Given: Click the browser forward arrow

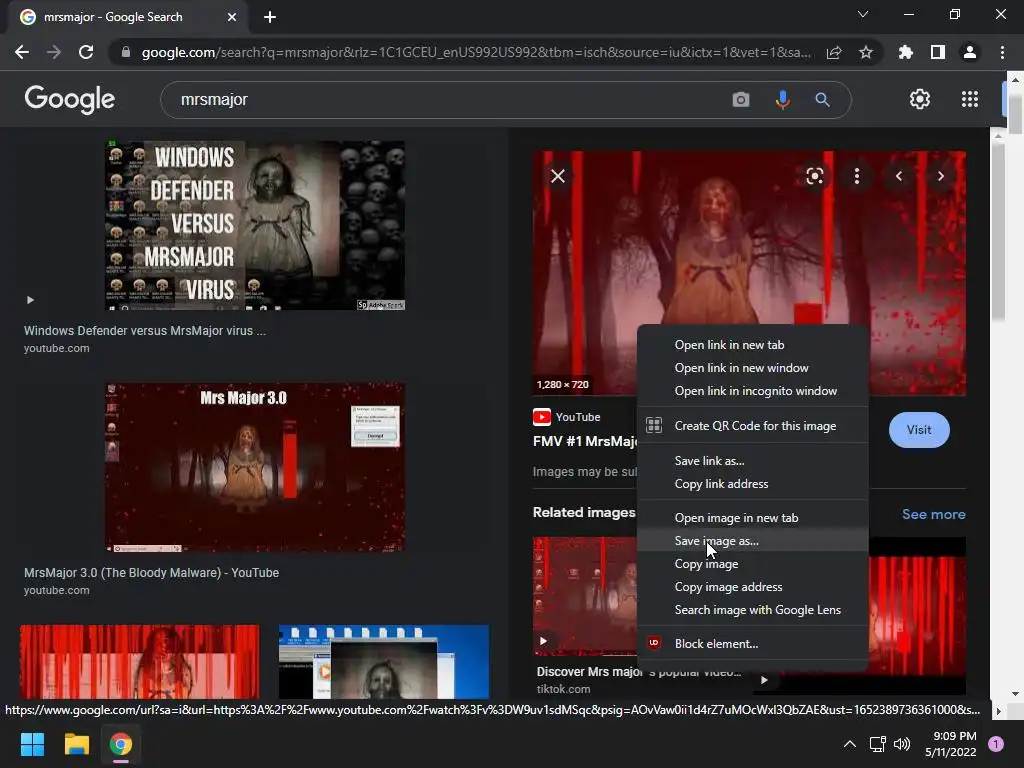Looking at the screenshot, I should tap(54, 52).
